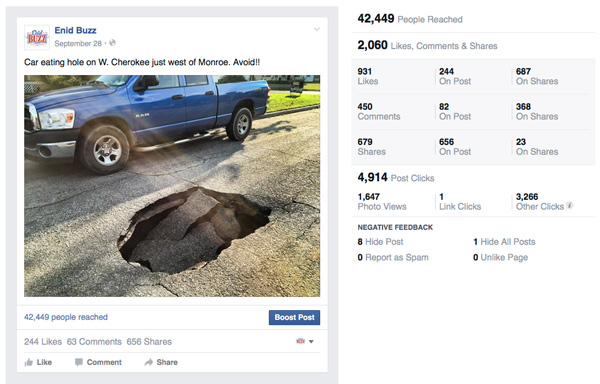
Task: Click the Comment button
Action: [x=98, y=362]
